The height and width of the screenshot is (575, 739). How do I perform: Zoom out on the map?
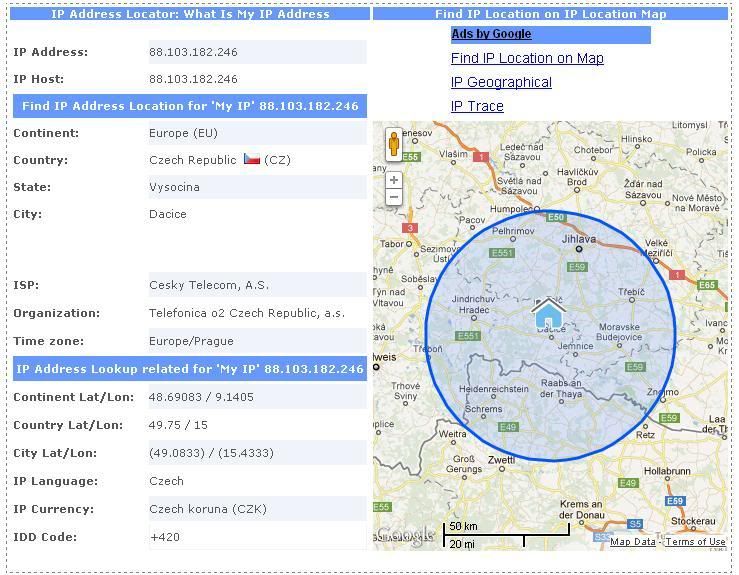tap(394, 197)
